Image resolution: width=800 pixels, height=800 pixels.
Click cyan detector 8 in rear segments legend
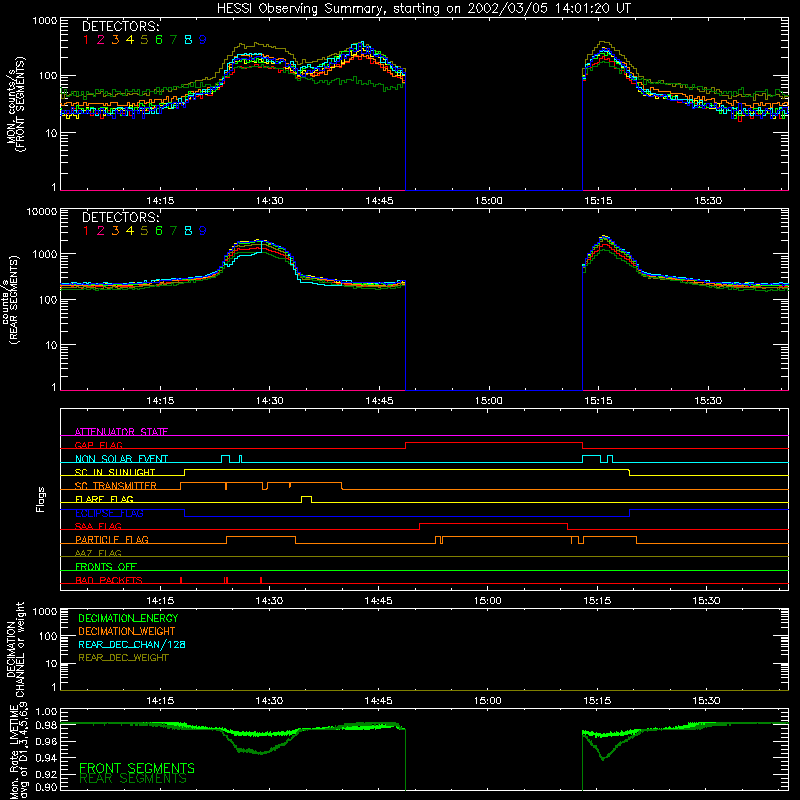[188, 231]
